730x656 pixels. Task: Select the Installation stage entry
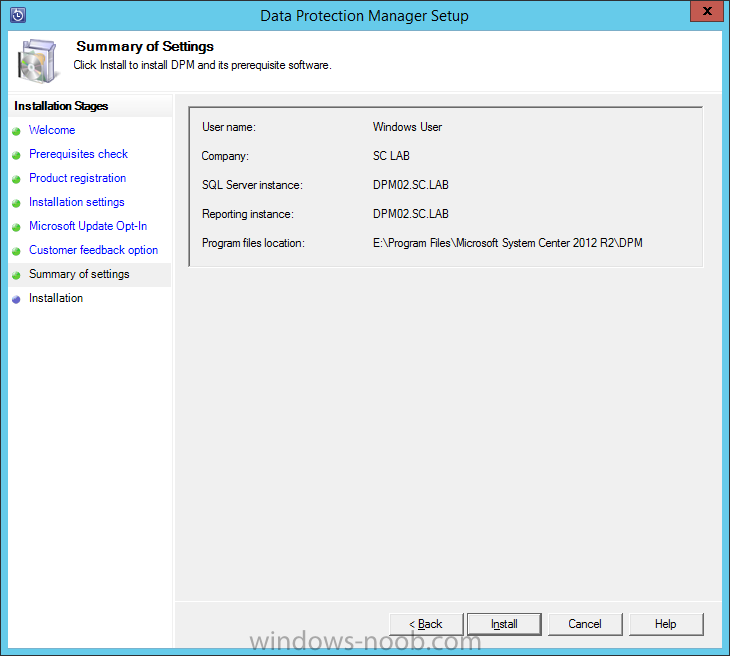pyautogui.click(x=56, y=298)
